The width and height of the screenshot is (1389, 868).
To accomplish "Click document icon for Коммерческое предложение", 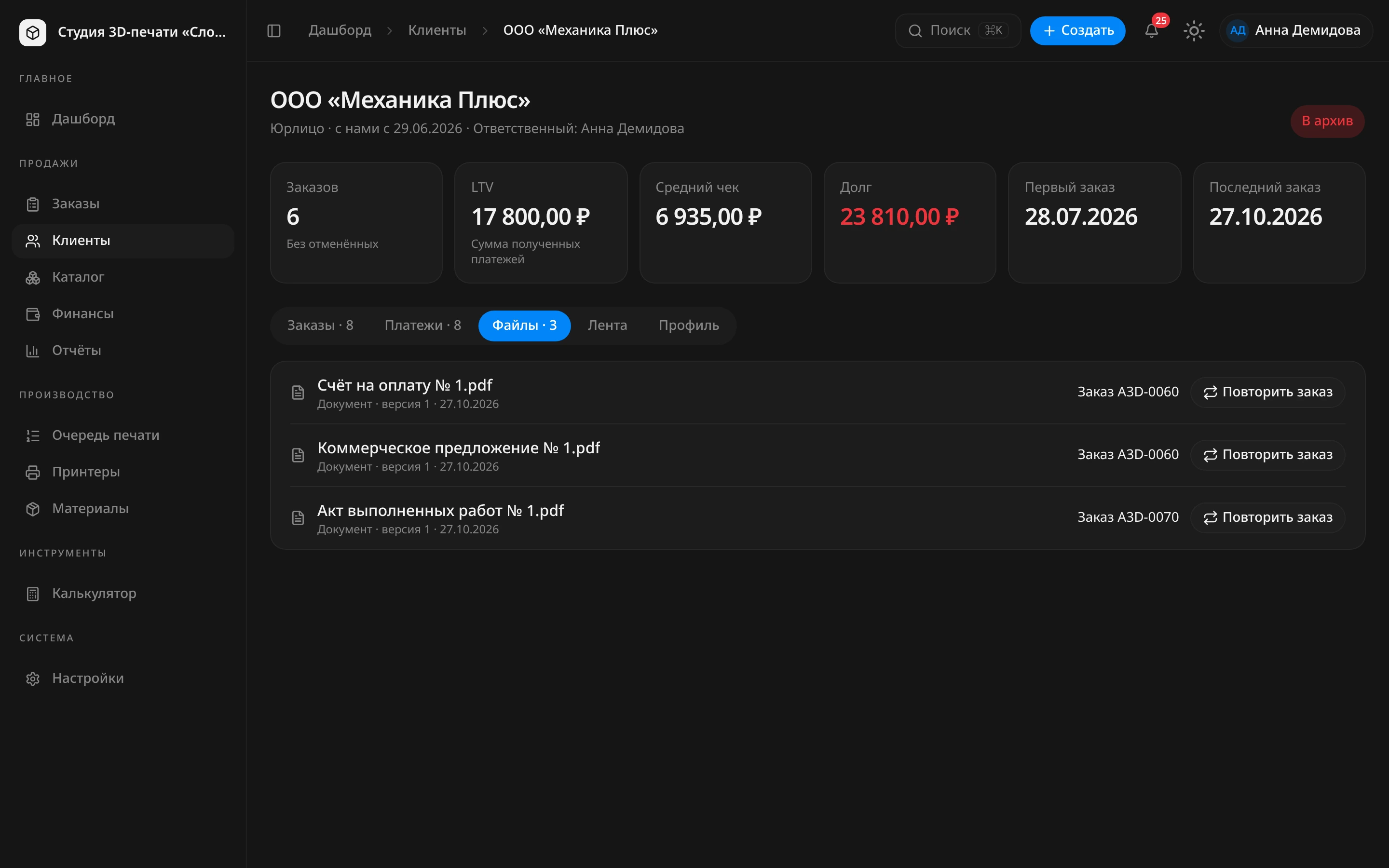I will pyautogui.click(x=298, y=455).
